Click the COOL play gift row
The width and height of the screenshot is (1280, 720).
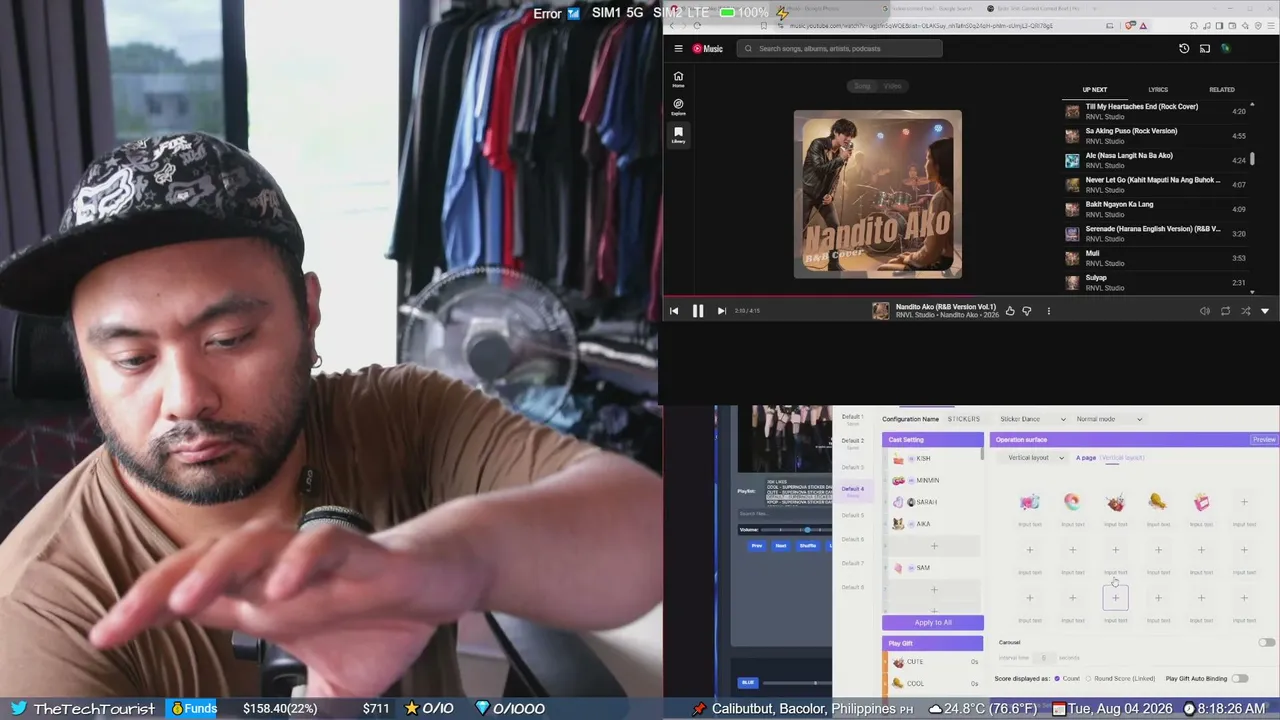[x=934, y=684]
